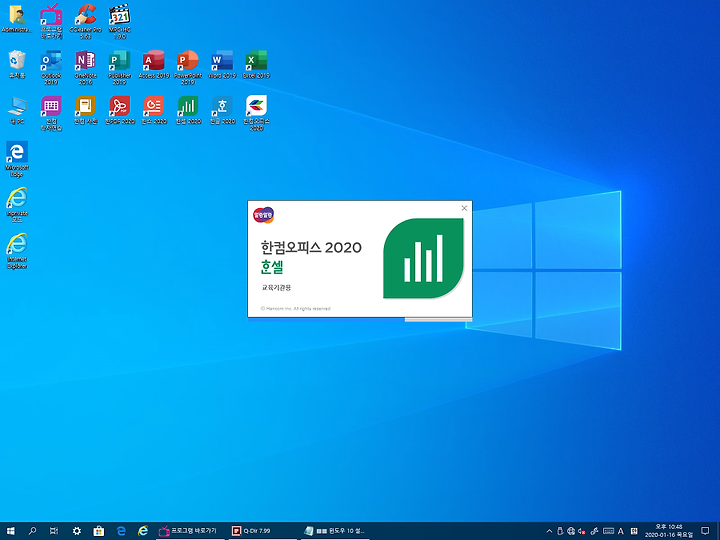
Task: Launch Hangul 2020 blue word processor shortcut
Action: (x=222, y=110)
